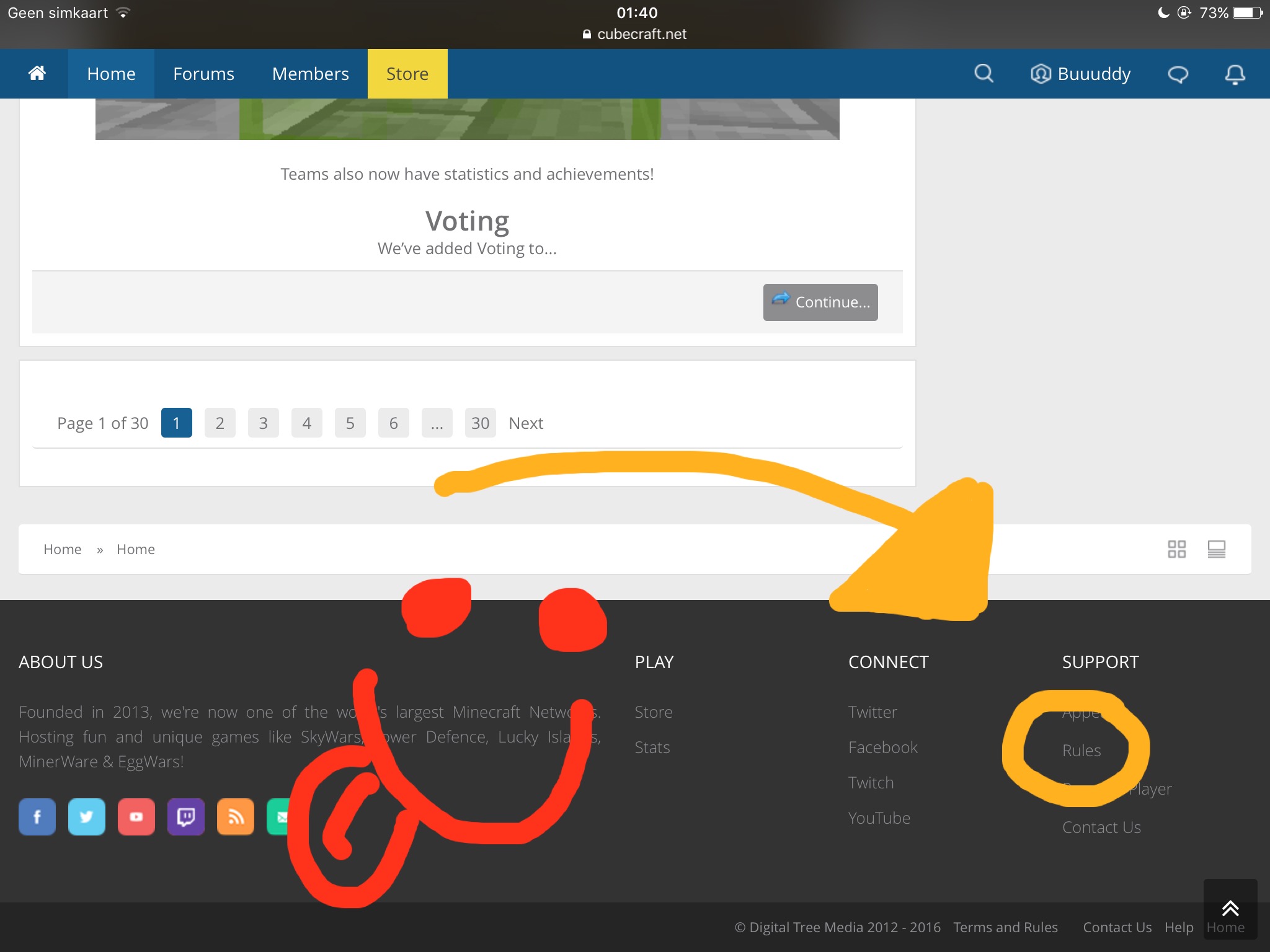Click the Twitter bird social icon

[87, 817]
